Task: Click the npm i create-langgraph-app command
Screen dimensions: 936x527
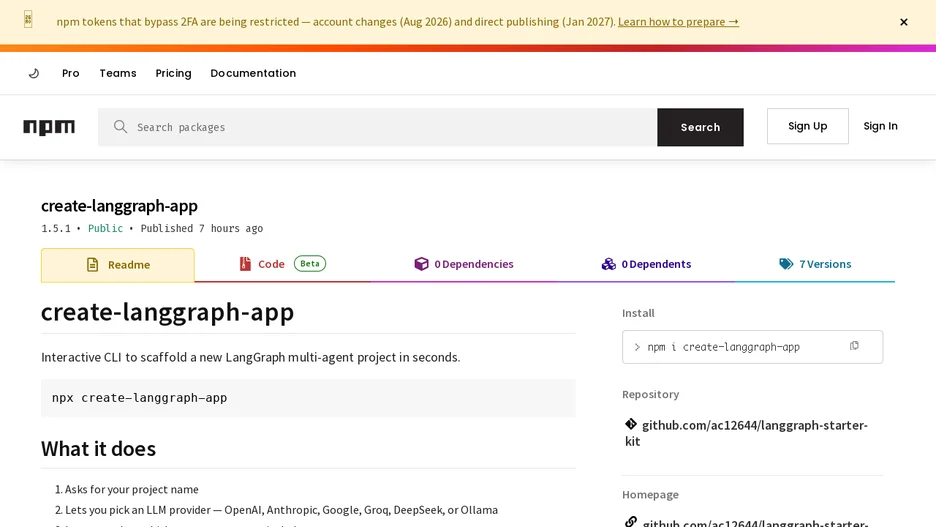Action: (723, 347)
